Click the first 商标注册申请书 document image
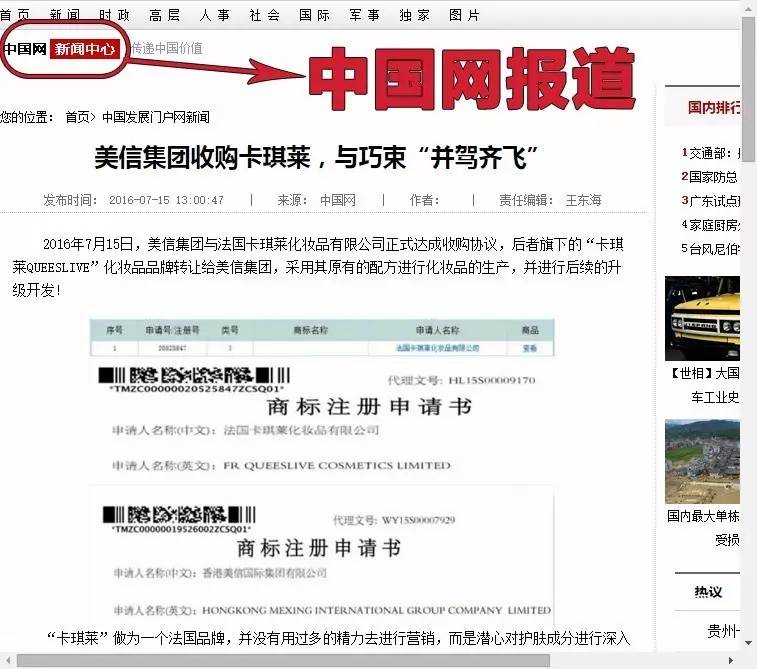This screenshot has width=757, height=669. point(322,420)
